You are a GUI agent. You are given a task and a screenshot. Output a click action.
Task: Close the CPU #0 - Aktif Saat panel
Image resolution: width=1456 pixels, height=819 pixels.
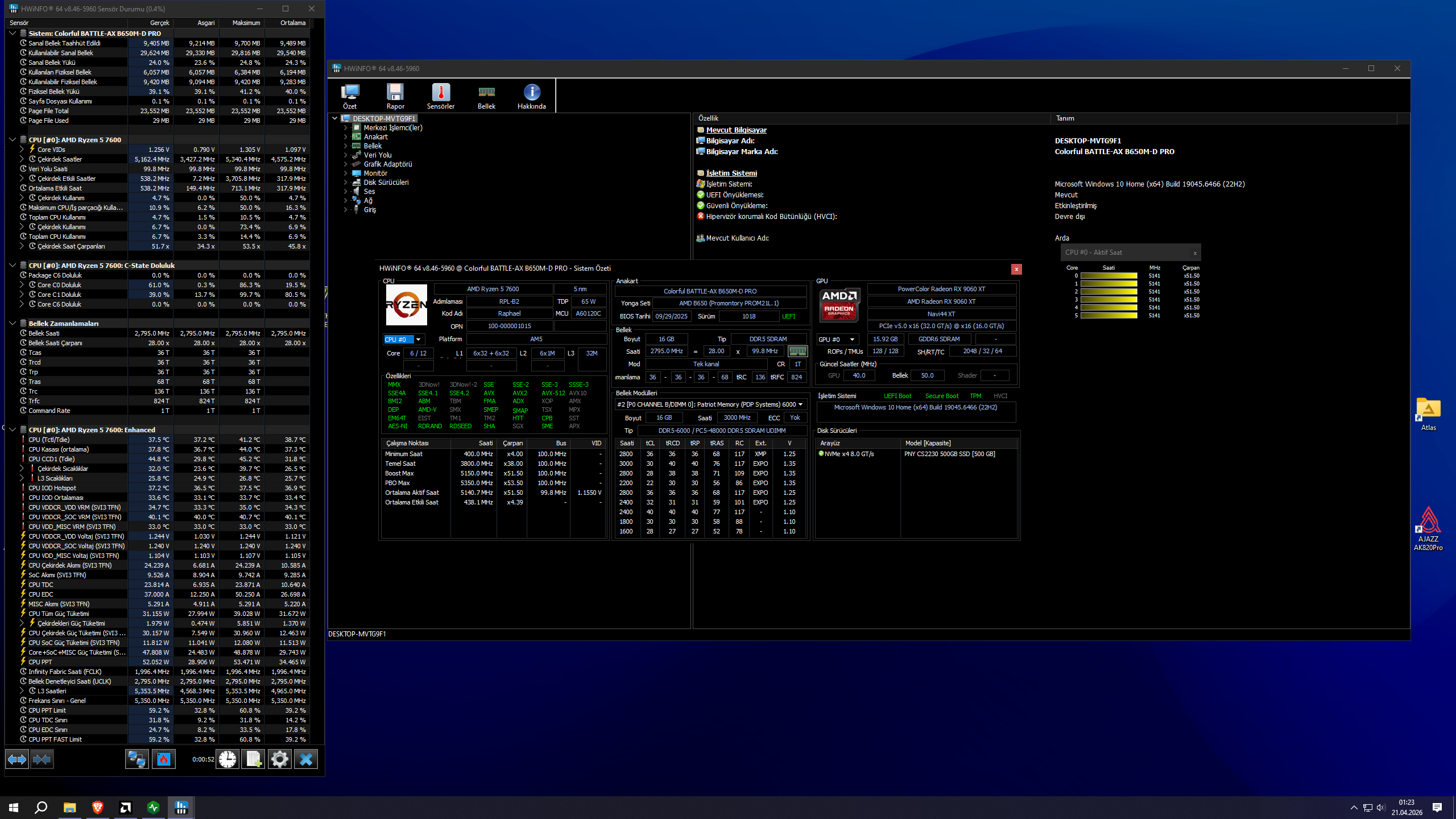1195,253
